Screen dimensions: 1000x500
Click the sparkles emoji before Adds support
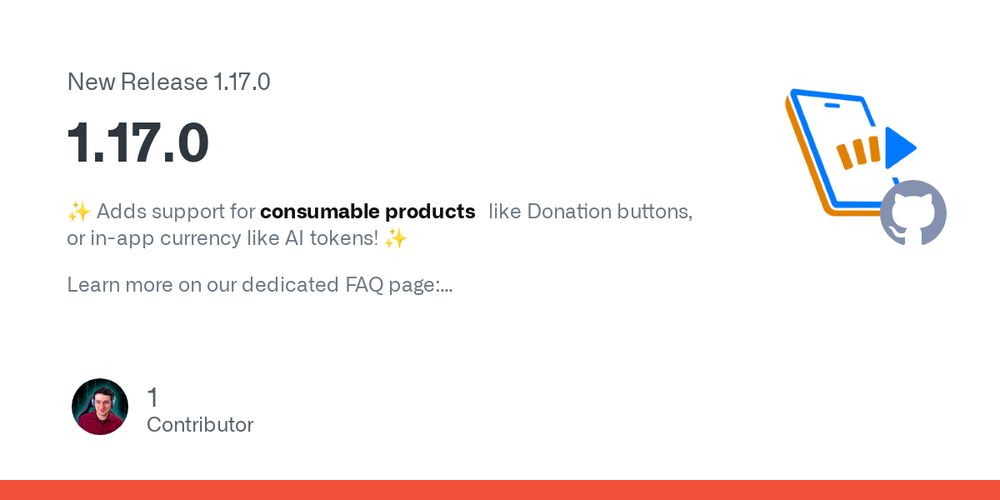(79, 212)
